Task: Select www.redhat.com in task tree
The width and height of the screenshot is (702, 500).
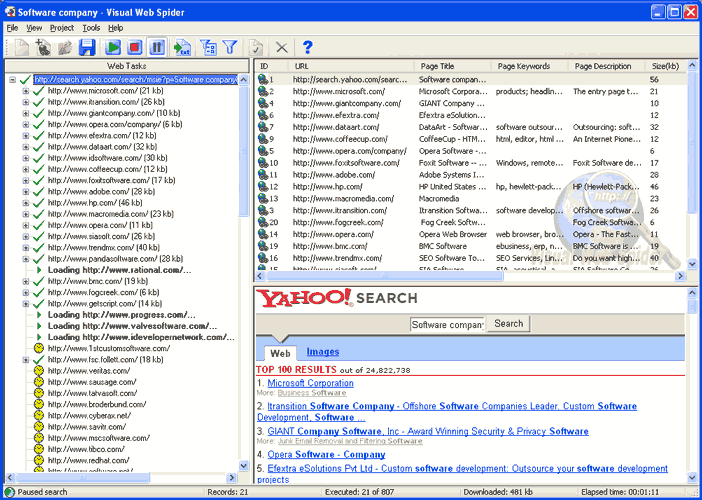Action: coord(89,460)
